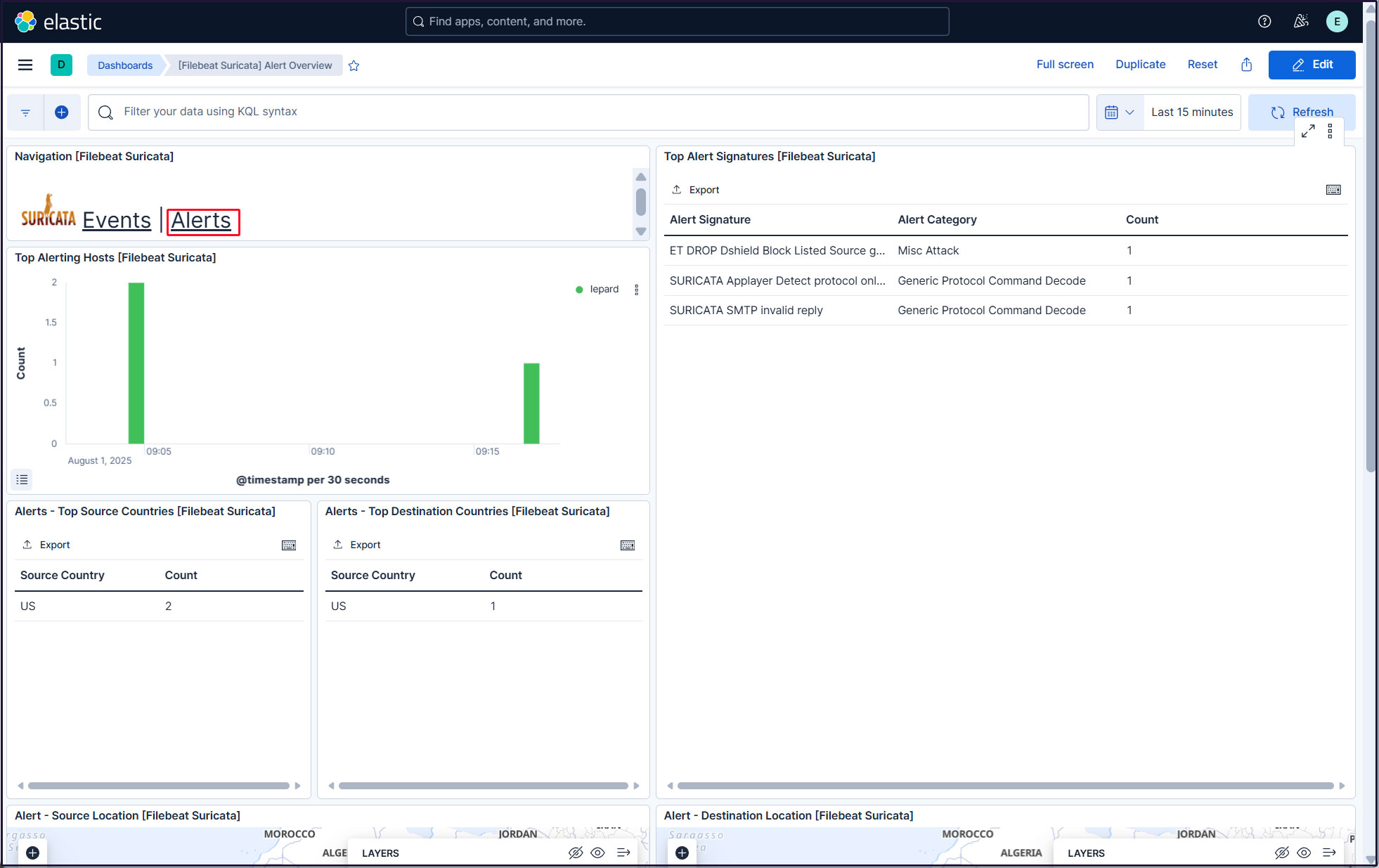Toggle the main navigation hamburger menu
The width and height of the screenshot is (1379, 868).
[25, 65]
